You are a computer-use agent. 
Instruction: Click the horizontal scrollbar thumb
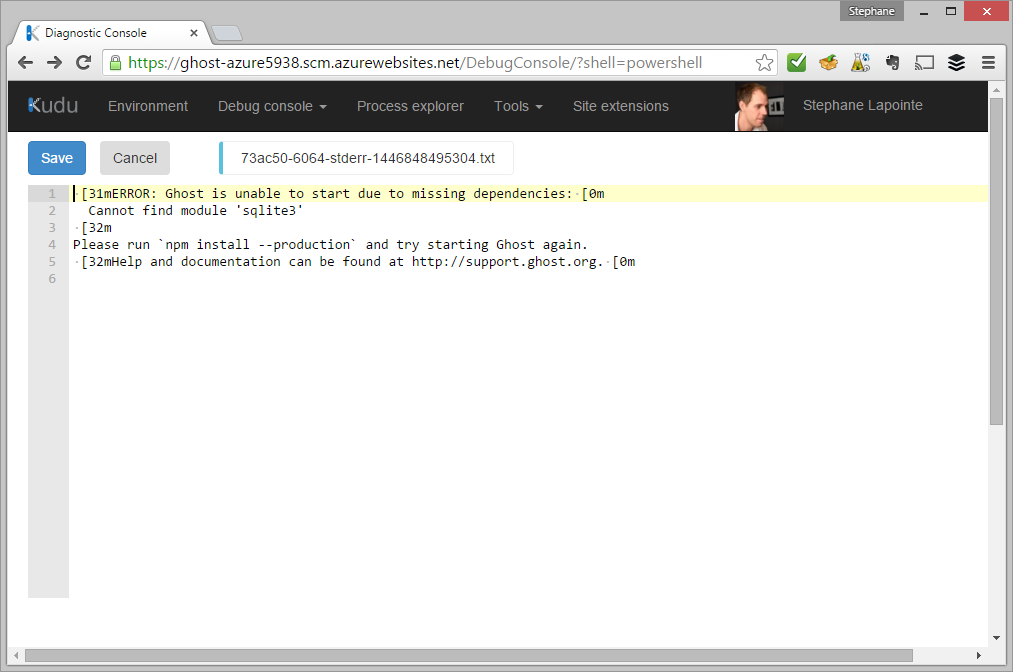click(x=469, y=655)
